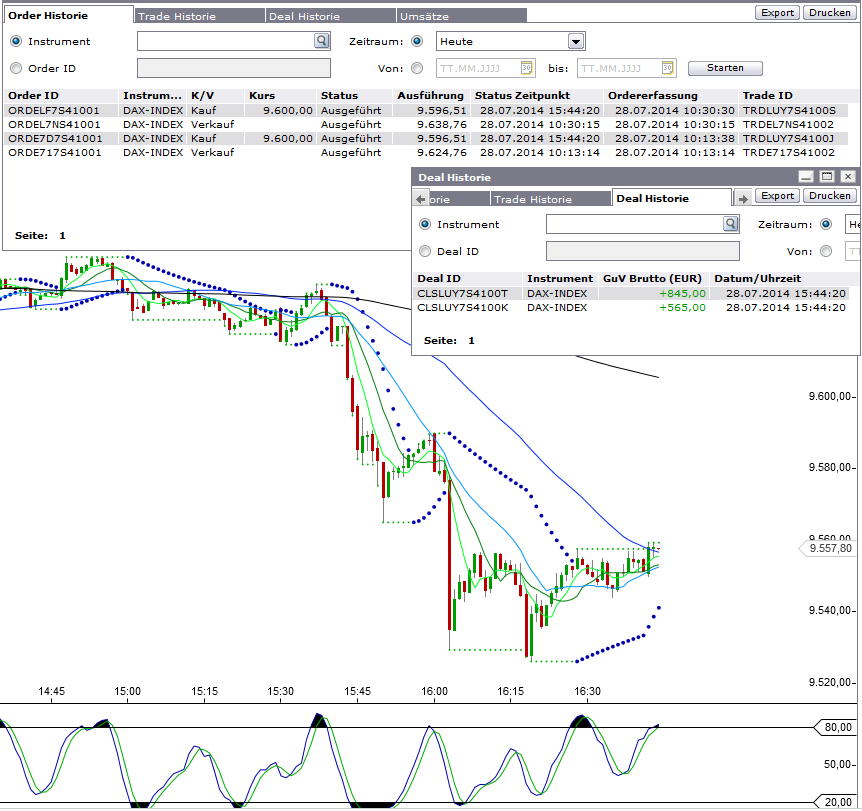Sort by Datum/Uhrzeit column header
Screen dimensions: 862x811
pos(780,279)
